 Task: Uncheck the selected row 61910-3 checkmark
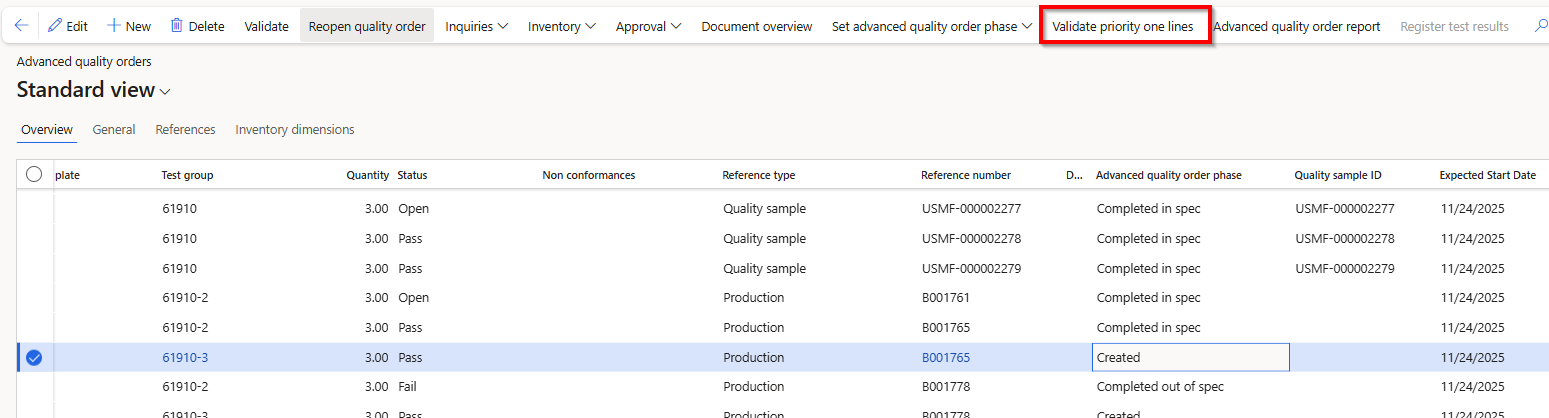tap(34, 358)
